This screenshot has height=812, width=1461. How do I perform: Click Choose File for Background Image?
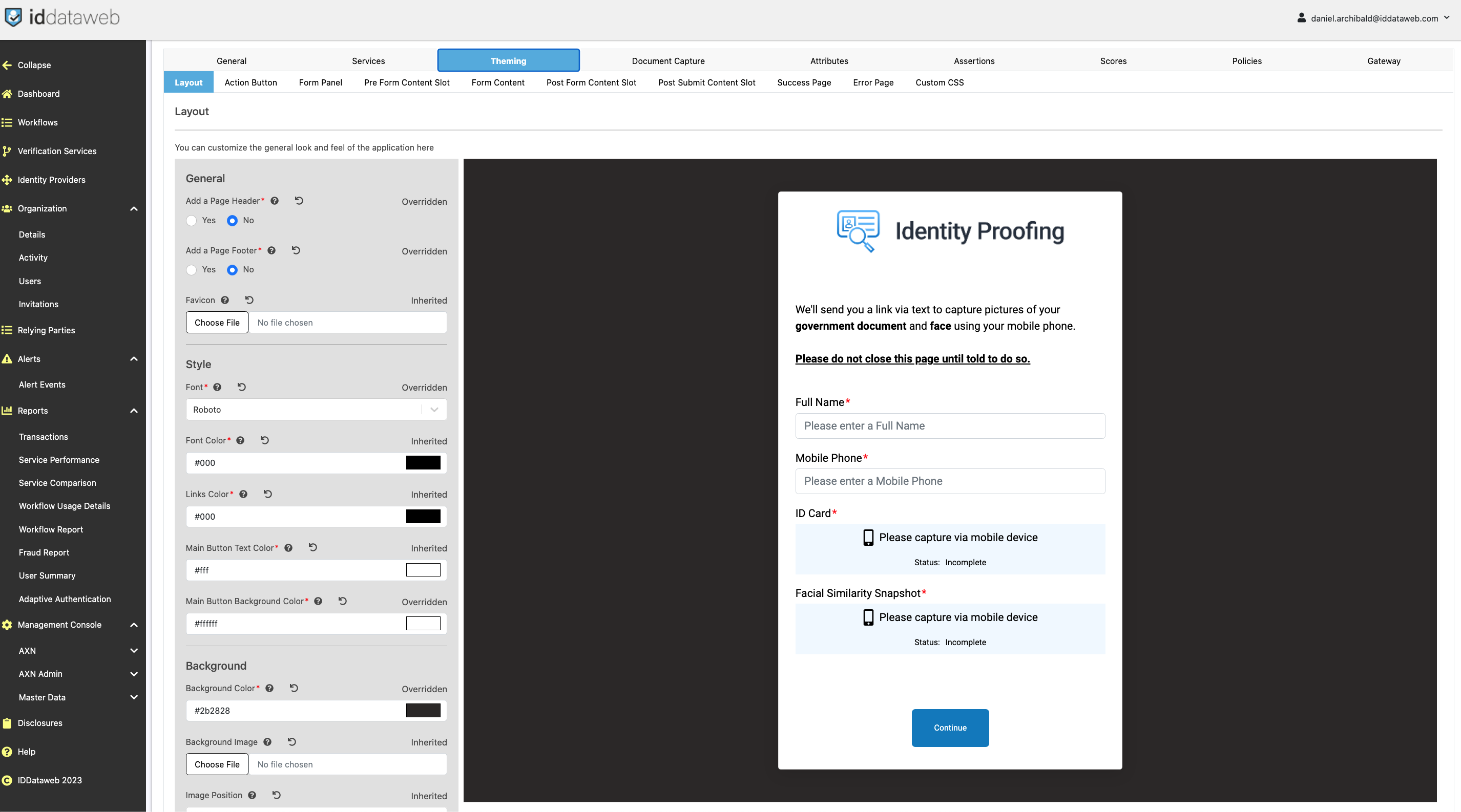[217, 764]
